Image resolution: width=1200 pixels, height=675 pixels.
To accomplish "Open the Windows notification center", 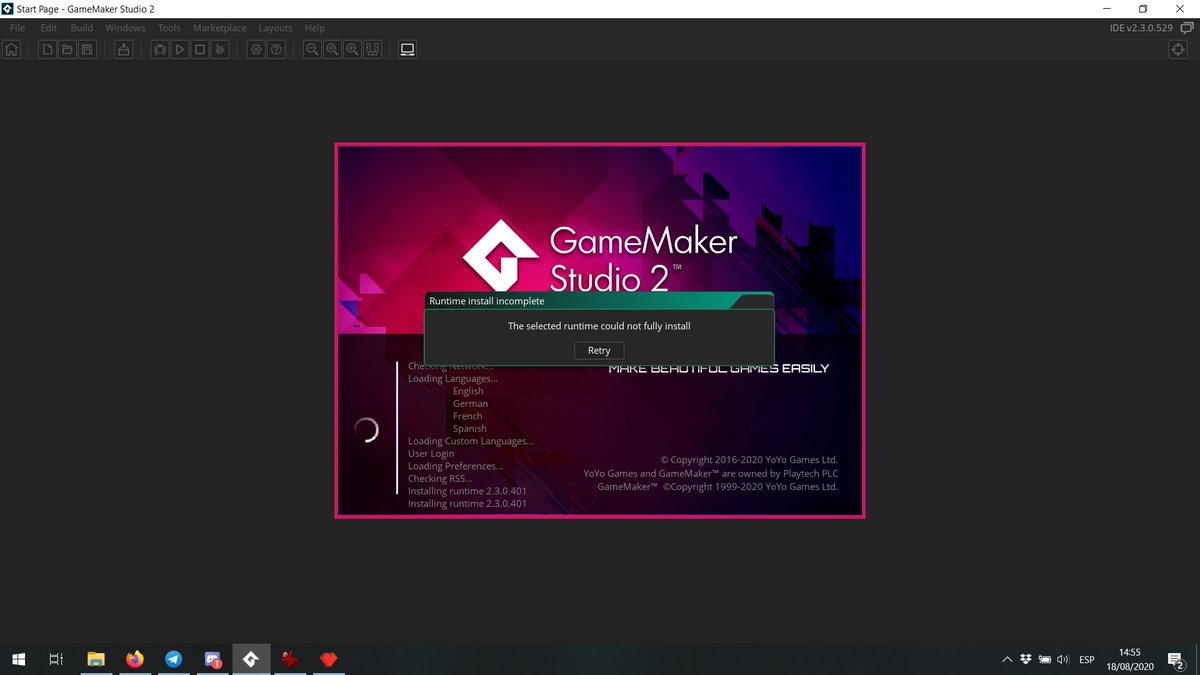I will point(1176,659).
